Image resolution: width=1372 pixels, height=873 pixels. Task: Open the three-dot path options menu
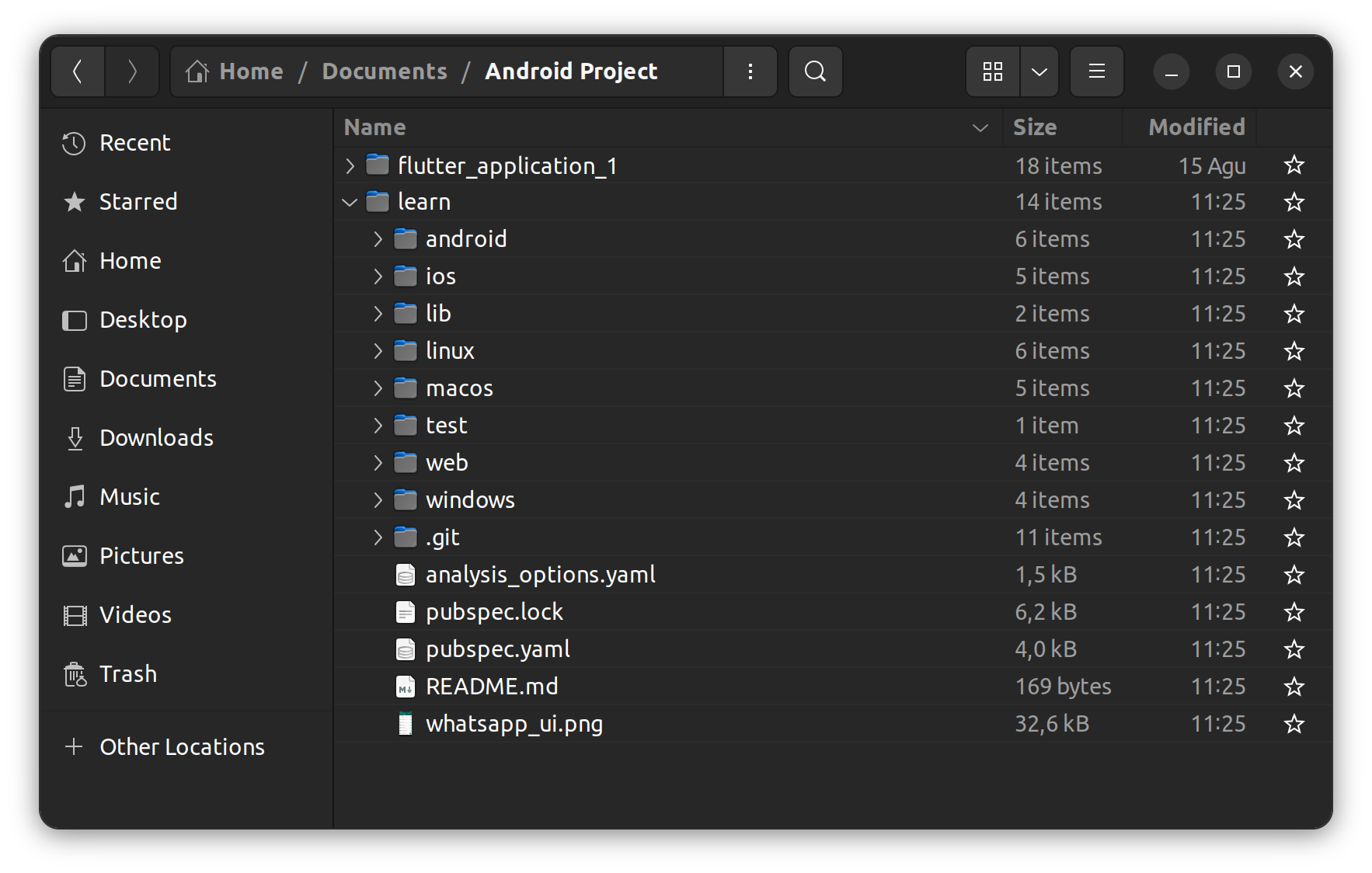coord(750,71)
